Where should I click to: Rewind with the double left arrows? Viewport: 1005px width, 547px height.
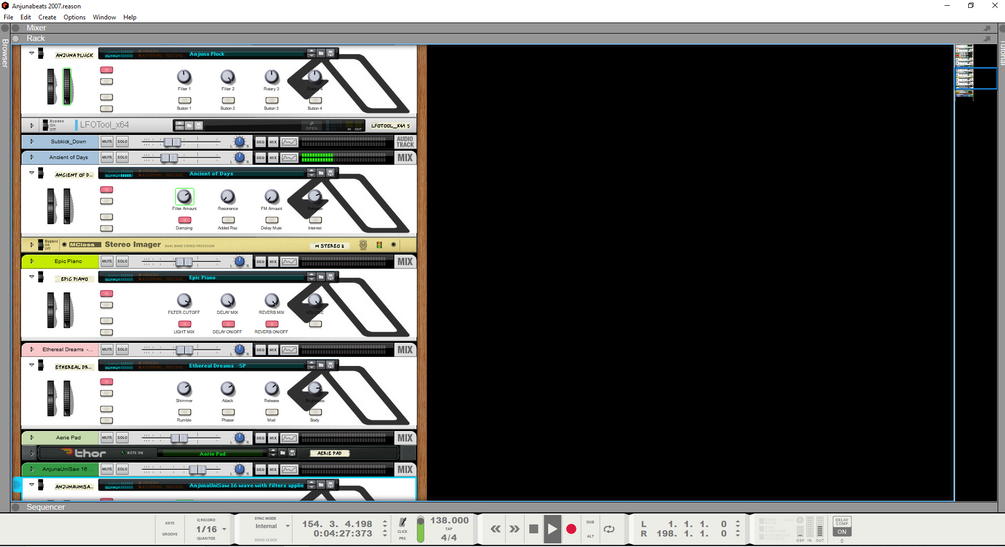[495, 529]
